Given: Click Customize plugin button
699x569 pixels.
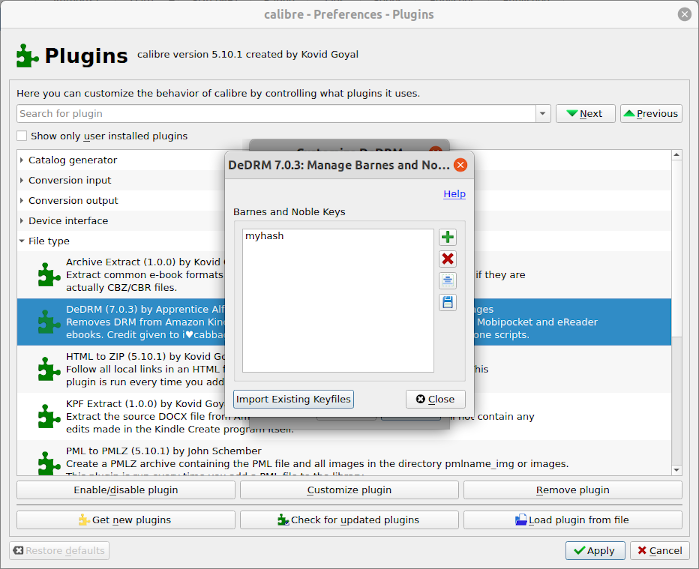Looking at the screenshot, I should [349, 490].
